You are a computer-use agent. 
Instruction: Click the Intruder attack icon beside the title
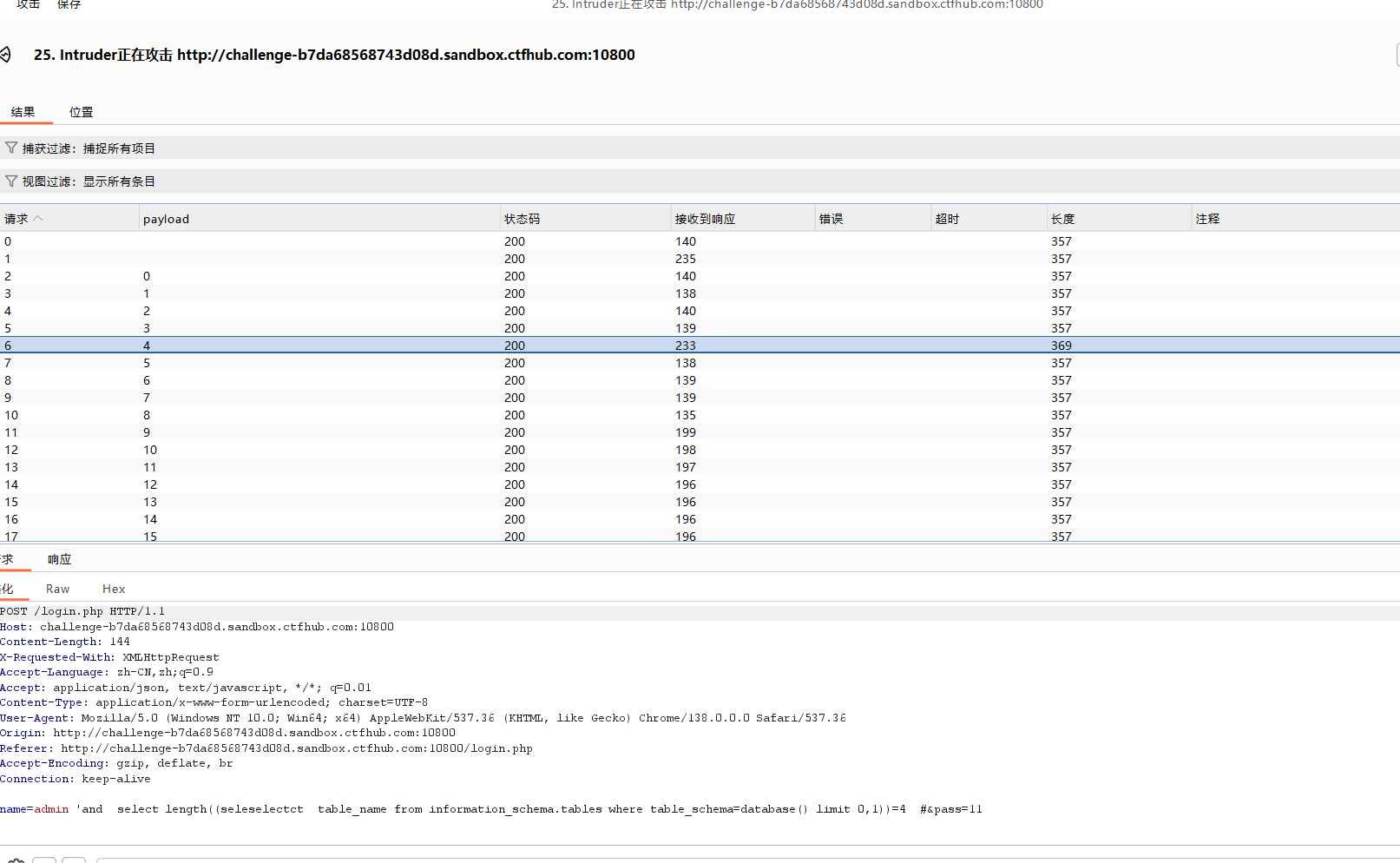coord(7,54)
